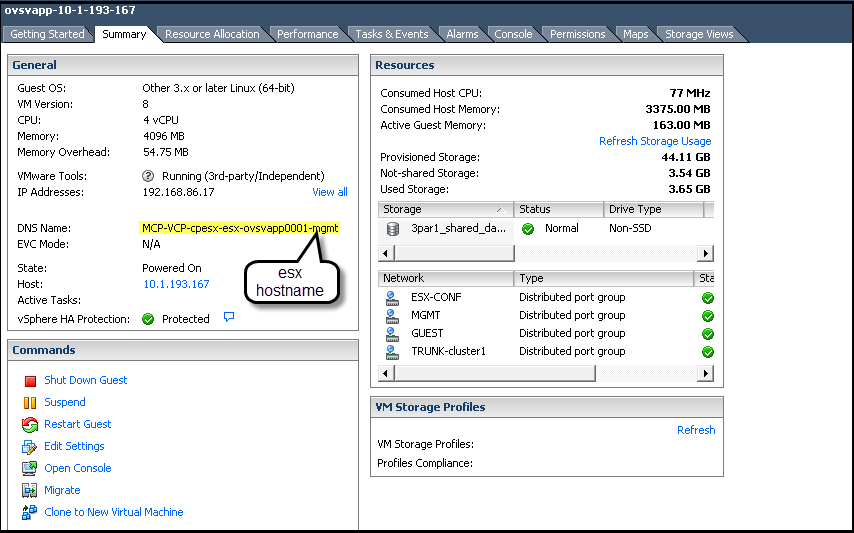Click the Restart Guest icon
Viewport: 854px width, 533px height.
[x=29, y=425]
